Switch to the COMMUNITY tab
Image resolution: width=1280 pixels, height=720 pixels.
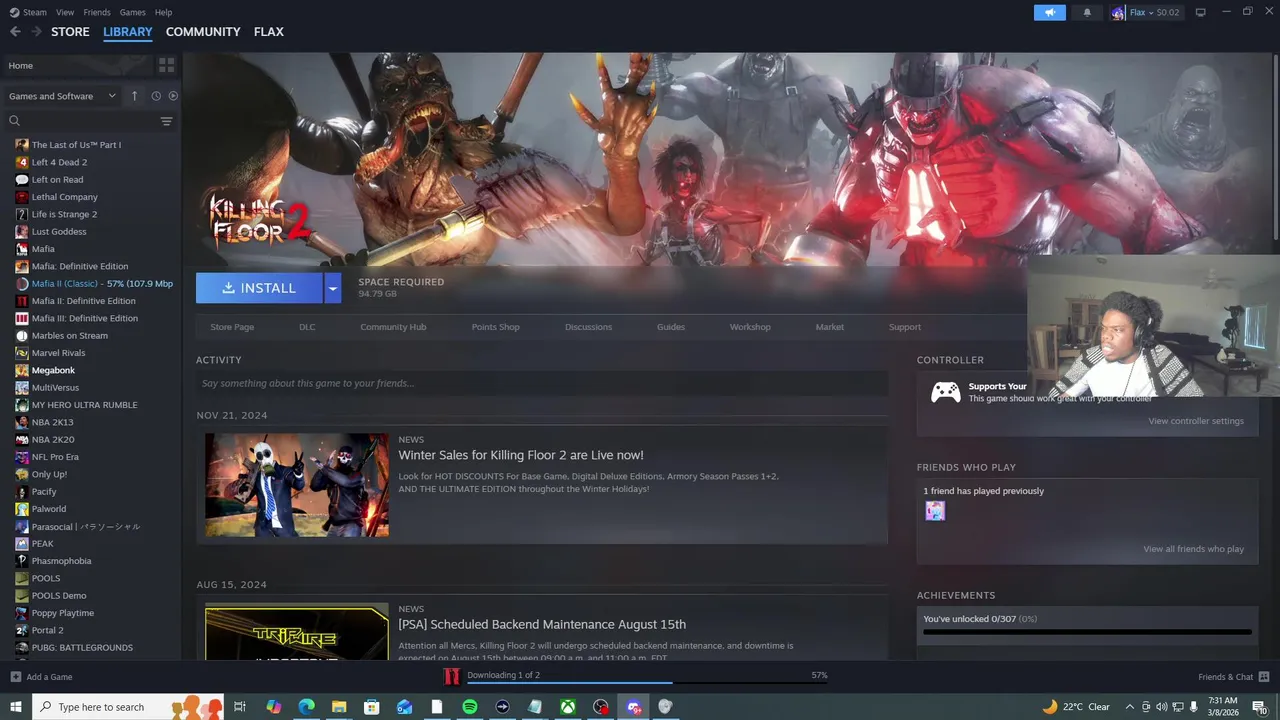click(203, 32)
